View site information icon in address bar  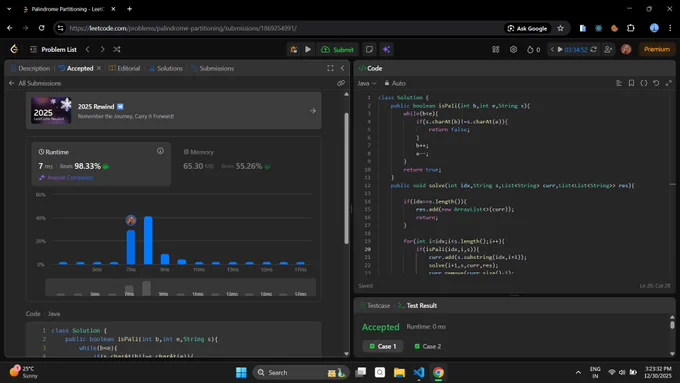tap(60, 28)
